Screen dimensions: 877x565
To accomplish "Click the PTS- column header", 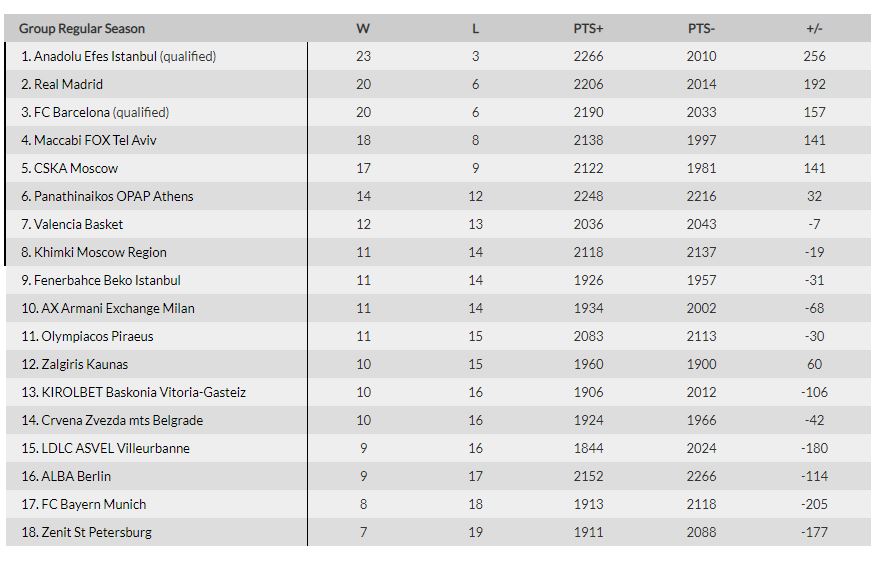I will coord(701,29).
